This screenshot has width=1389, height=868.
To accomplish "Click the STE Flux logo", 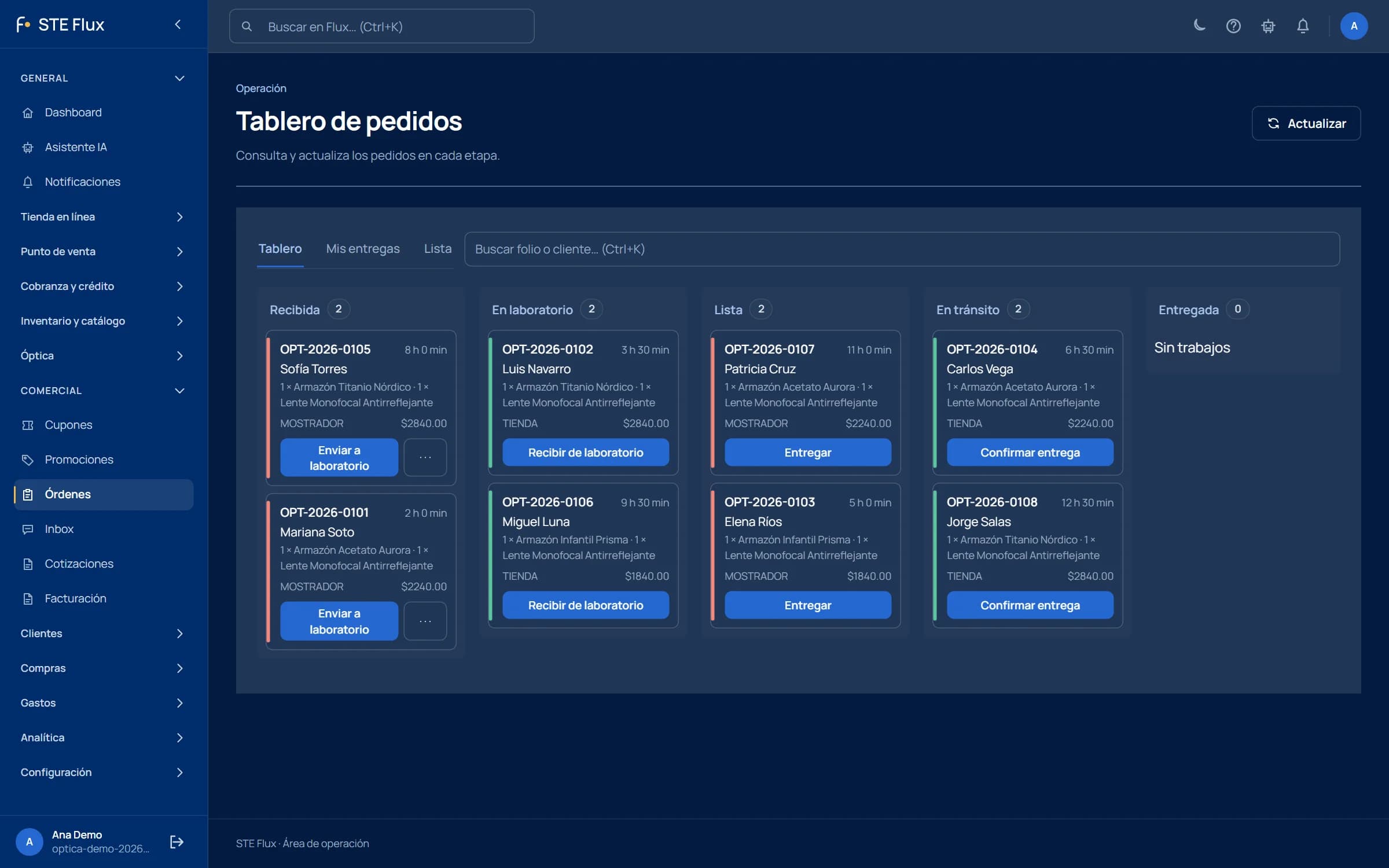I will [x=60, y=24].
